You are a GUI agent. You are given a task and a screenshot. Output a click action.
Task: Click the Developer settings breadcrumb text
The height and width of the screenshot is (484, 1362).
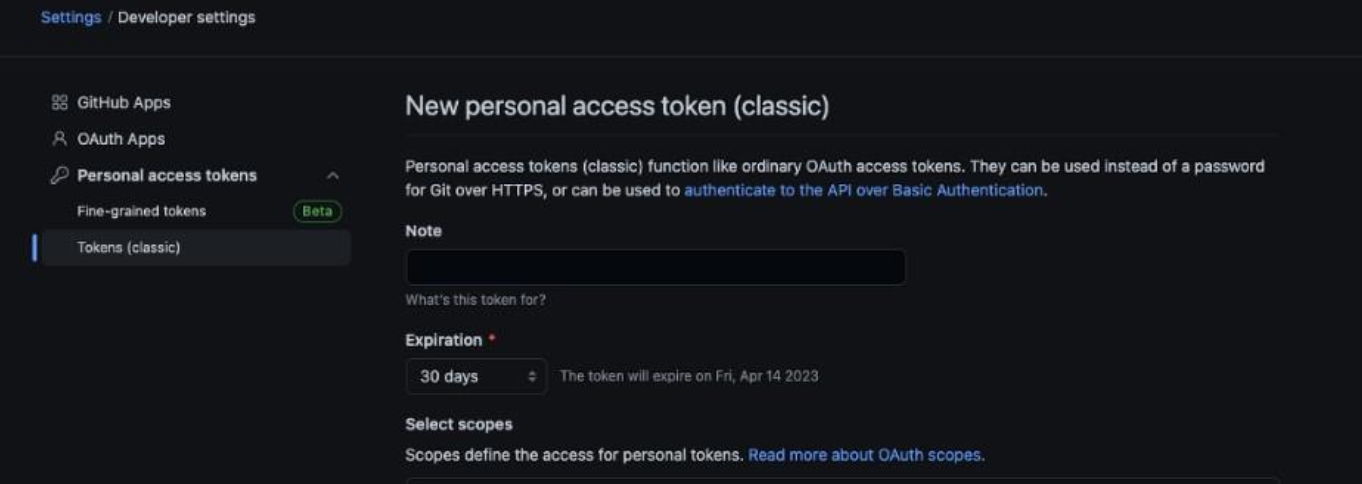(x=186, y=17)
